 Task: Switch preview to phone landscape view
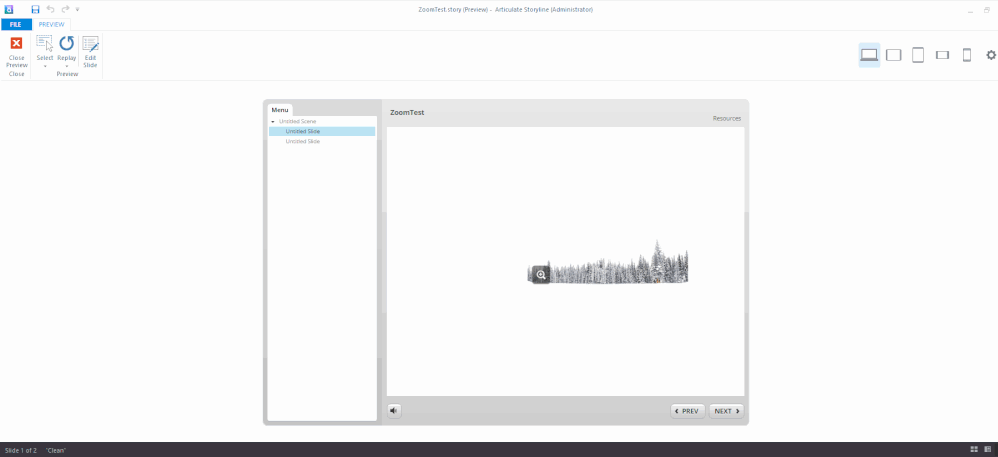(942, 55)
